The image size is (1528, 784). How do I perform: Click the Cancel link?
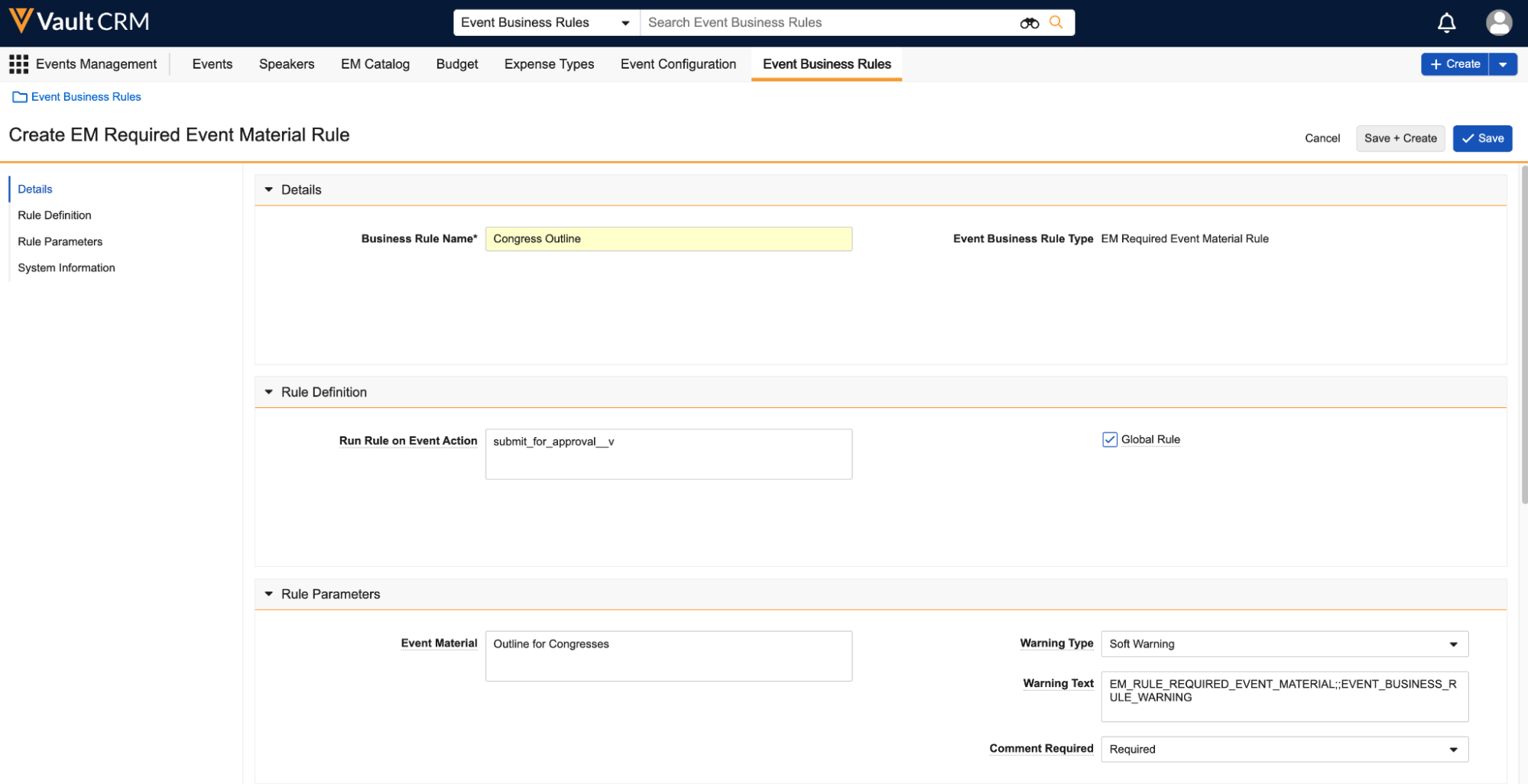tap(1322, 138)
